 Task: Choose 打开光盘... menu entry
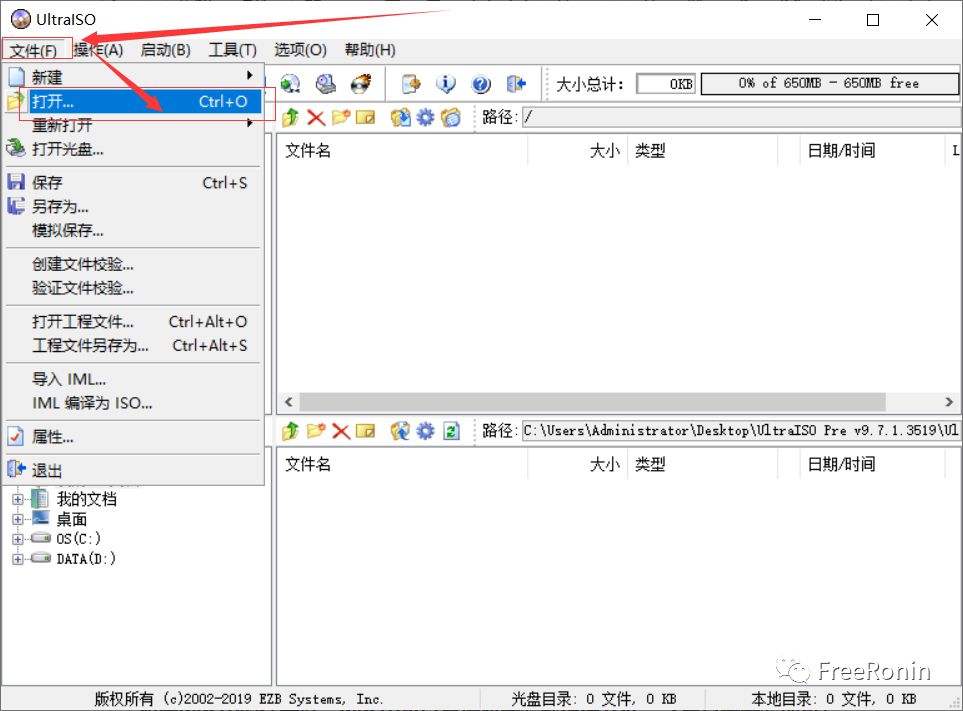134,149
